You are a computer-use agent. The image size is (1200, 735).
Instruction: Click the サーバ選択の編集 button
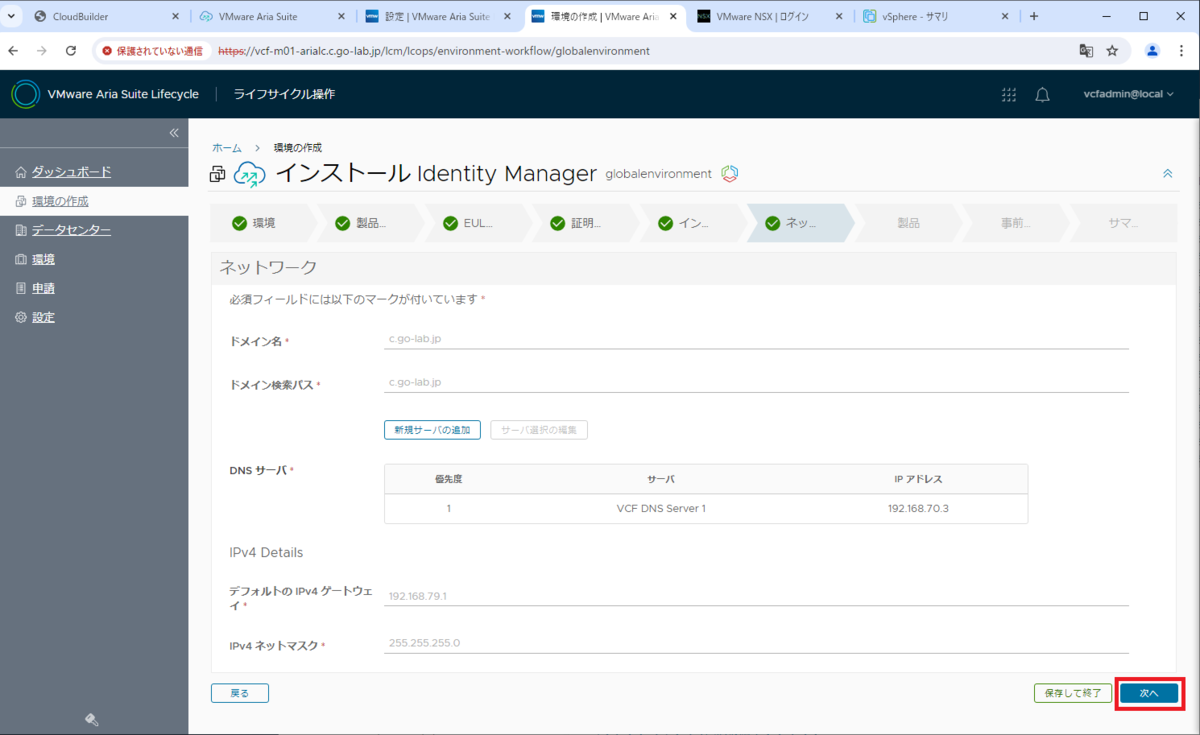pos(538,430)
